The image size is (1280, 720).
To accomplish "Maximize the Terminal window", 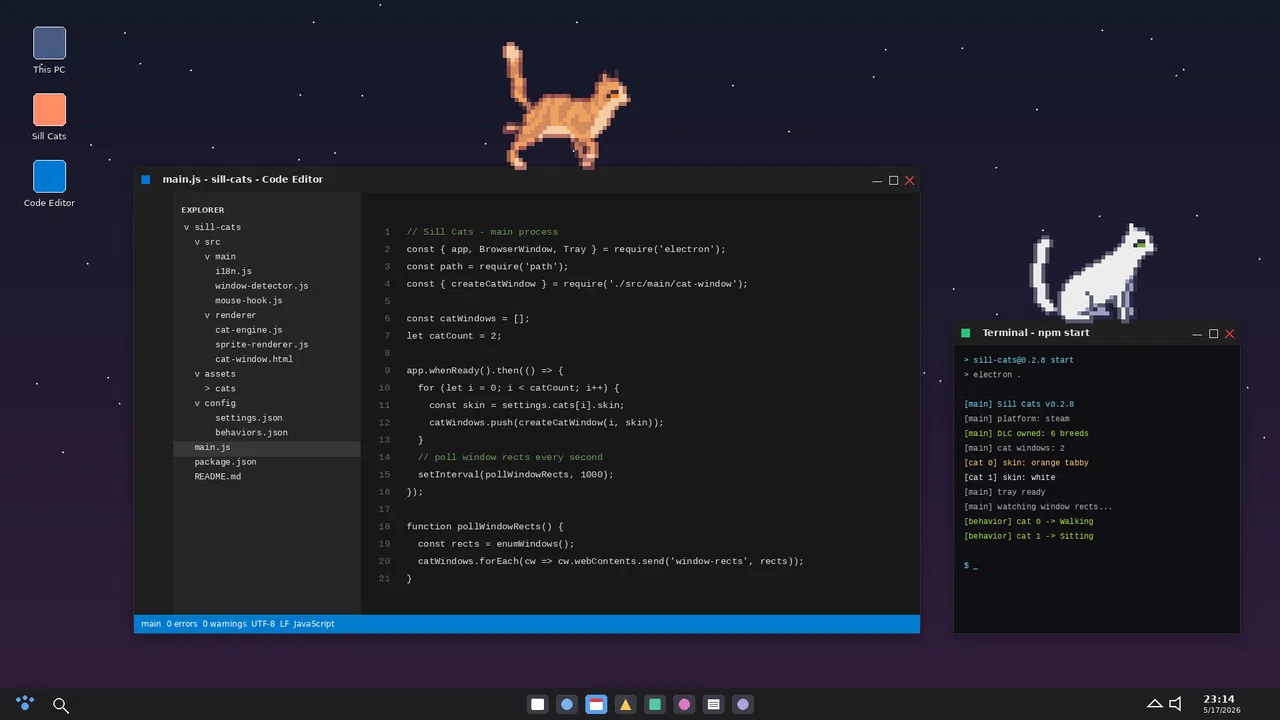I will tap(1213, 334).
